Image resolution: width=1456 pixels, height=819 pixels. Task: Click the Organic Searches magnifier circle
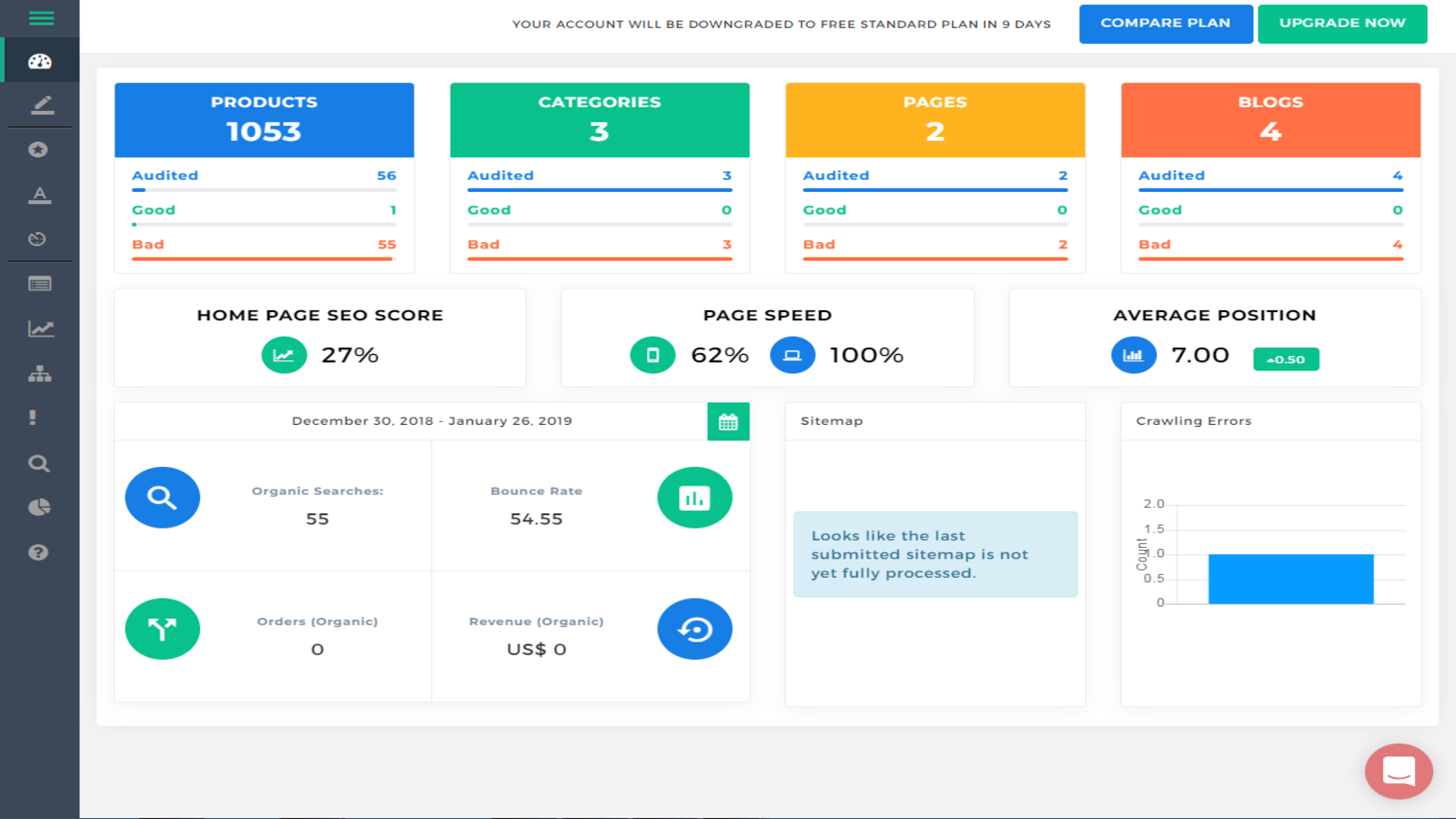tap(162, 498)
